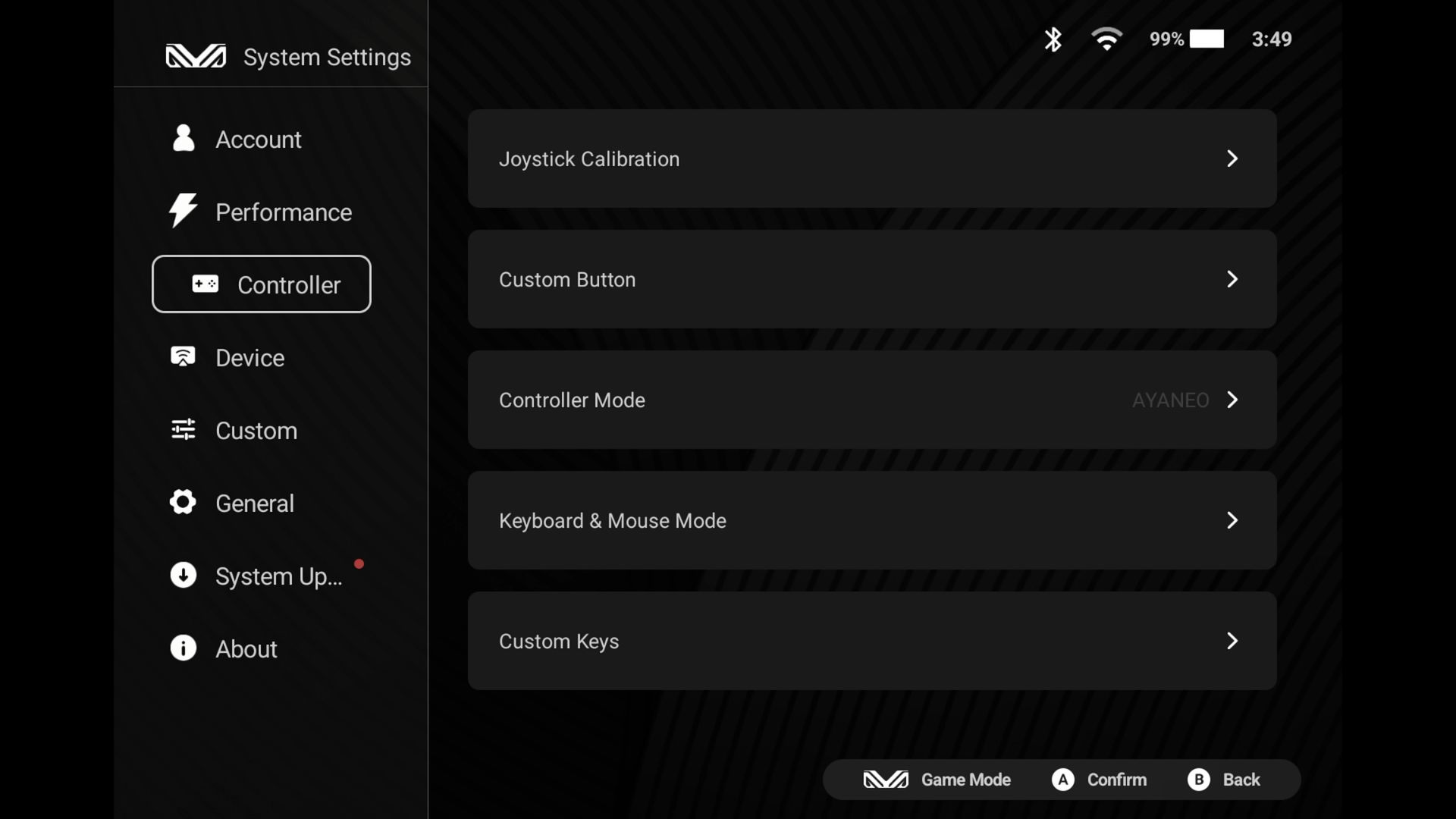Viewport: 1456px width, 819px height.
Task: Click the About info icon
Action: (x=183, y=648)
